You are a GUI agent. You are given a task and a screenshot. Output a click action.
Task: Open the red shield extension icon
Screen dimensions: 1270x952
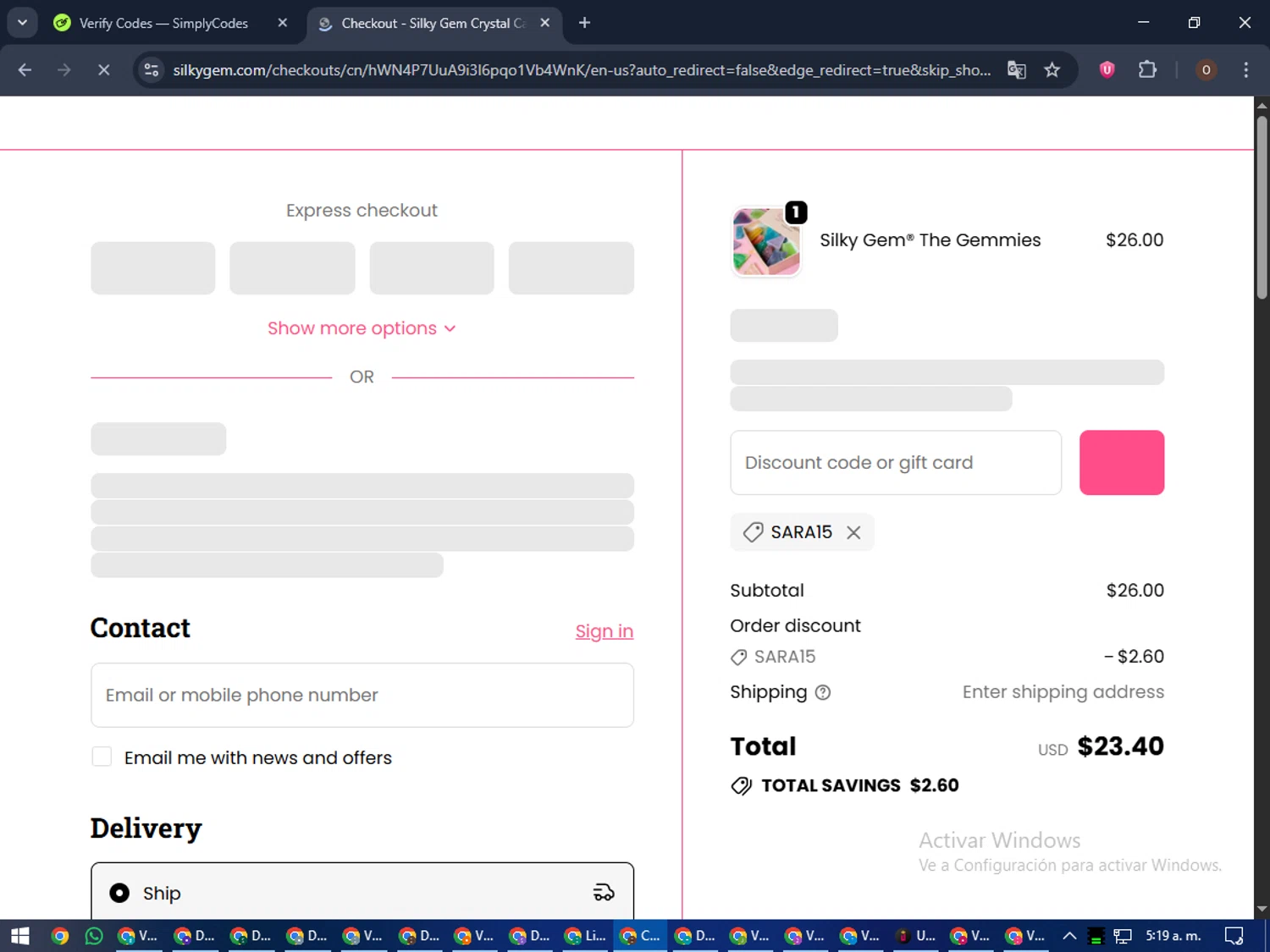click(x=1107, y=70)
